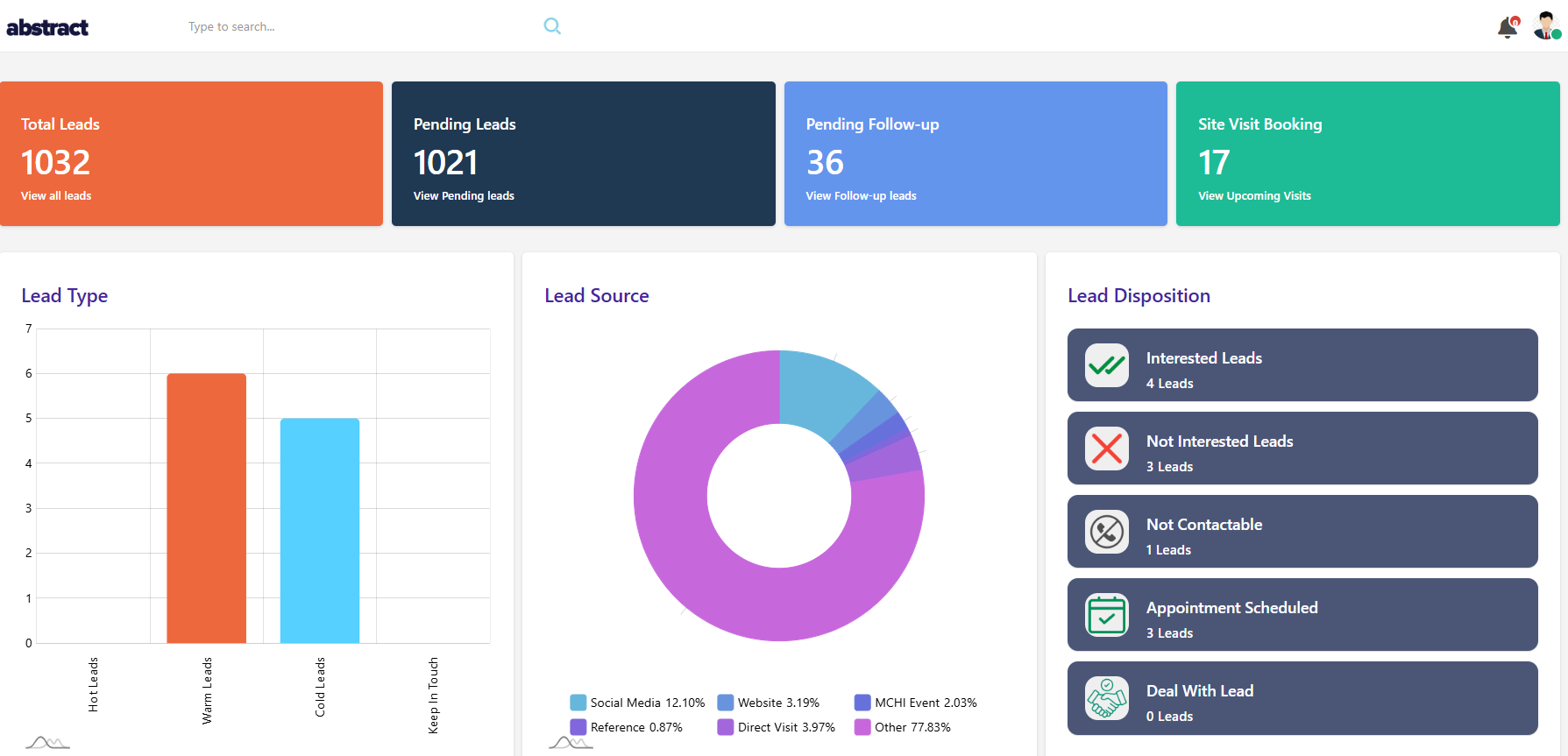Open View all leads link
This screenshot has width=1568, height=756.
(x=56, y=196)
